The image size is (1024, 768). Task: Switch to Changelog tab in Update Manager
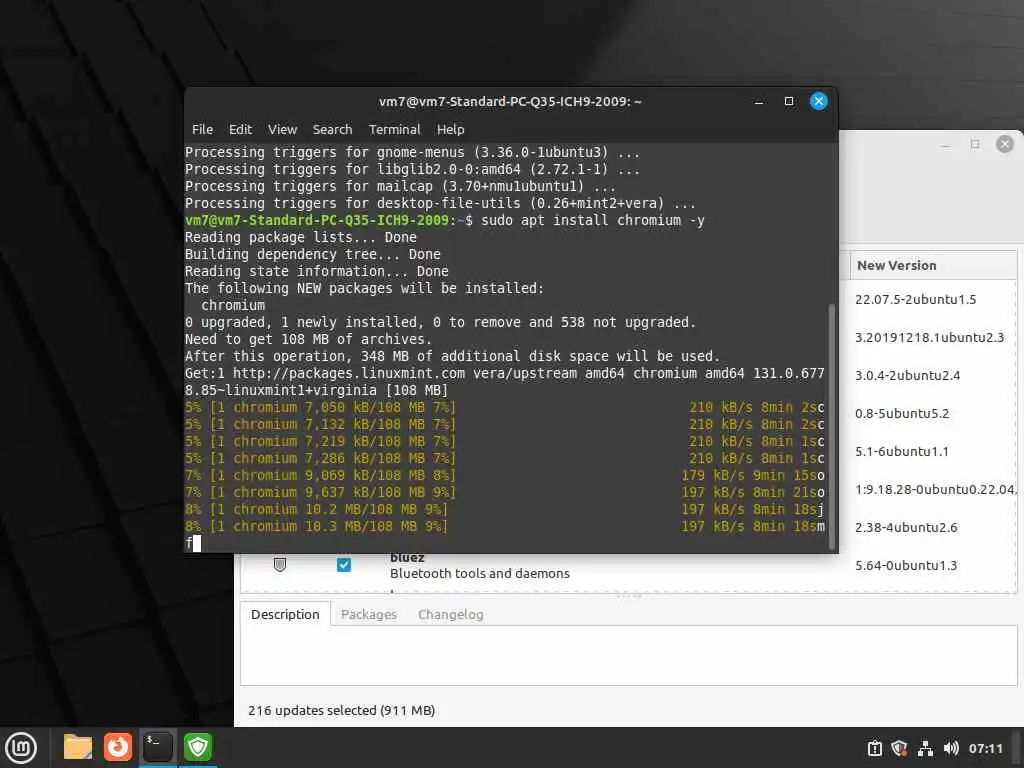pyautogui.click(x=451, y=615)
